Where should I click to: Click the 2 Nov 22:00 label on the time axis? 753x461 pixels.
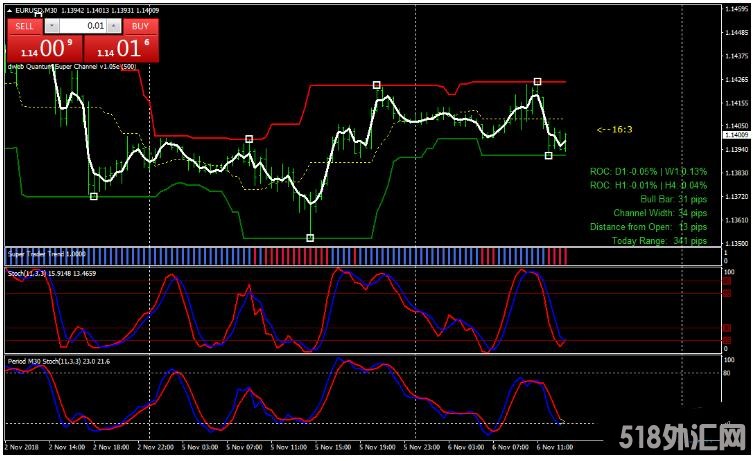pos(156,447)
